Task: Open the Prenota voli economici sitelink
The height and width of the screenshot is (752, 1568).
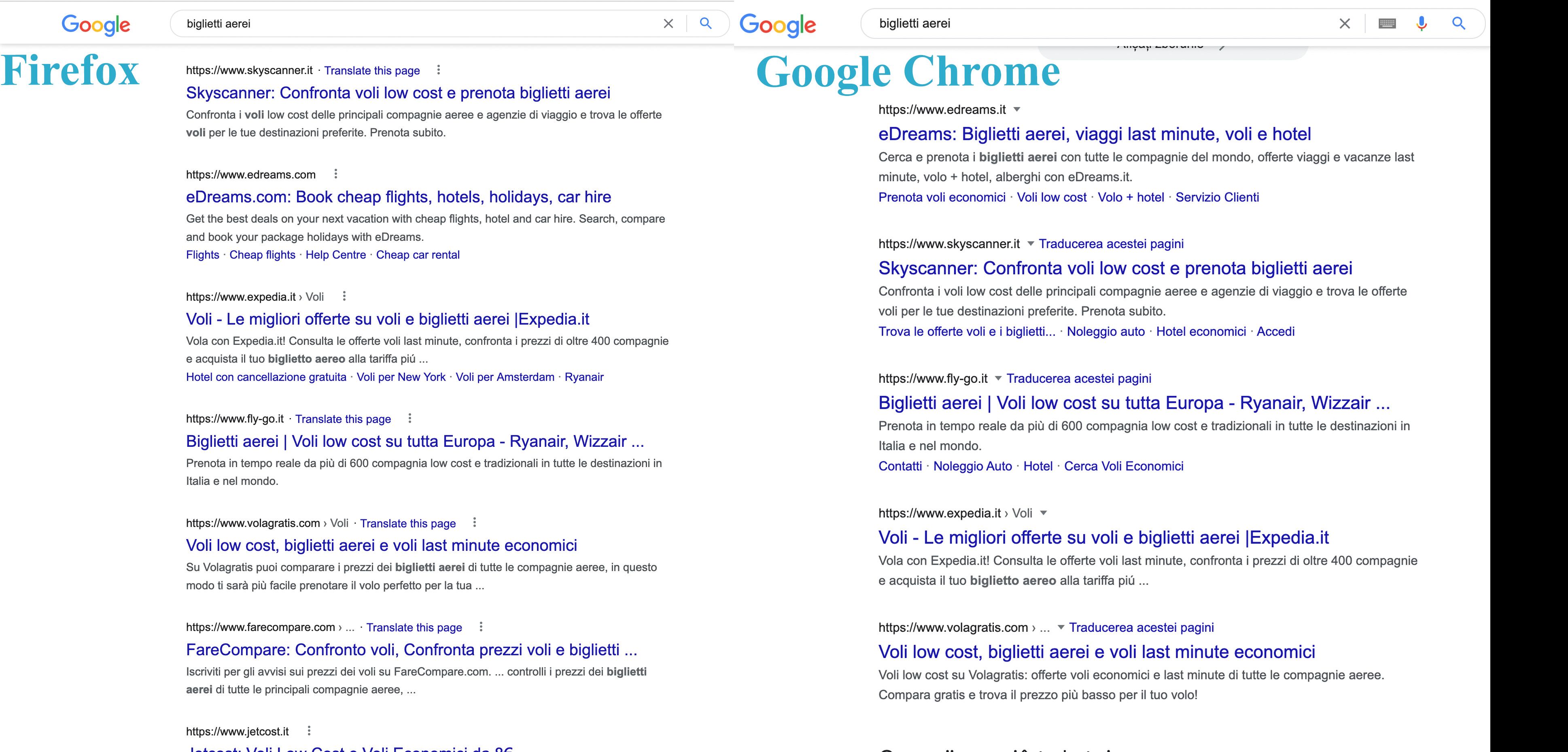Action: [942, 197]
